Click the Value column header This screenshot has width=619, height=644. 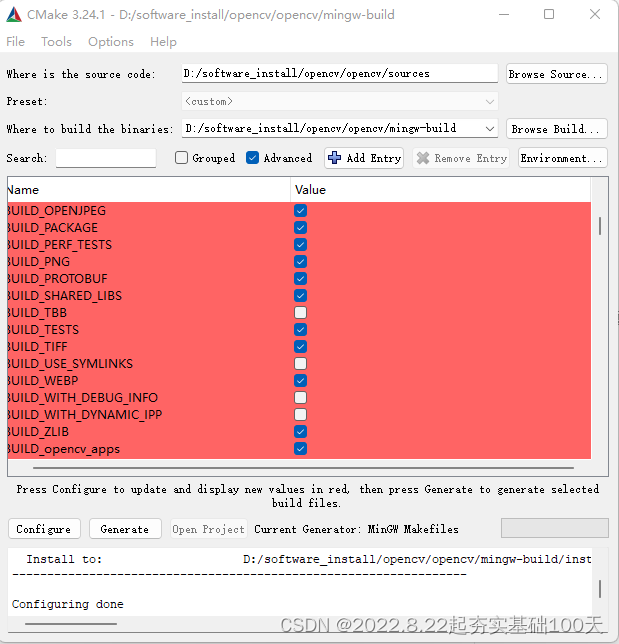(440, 190)
